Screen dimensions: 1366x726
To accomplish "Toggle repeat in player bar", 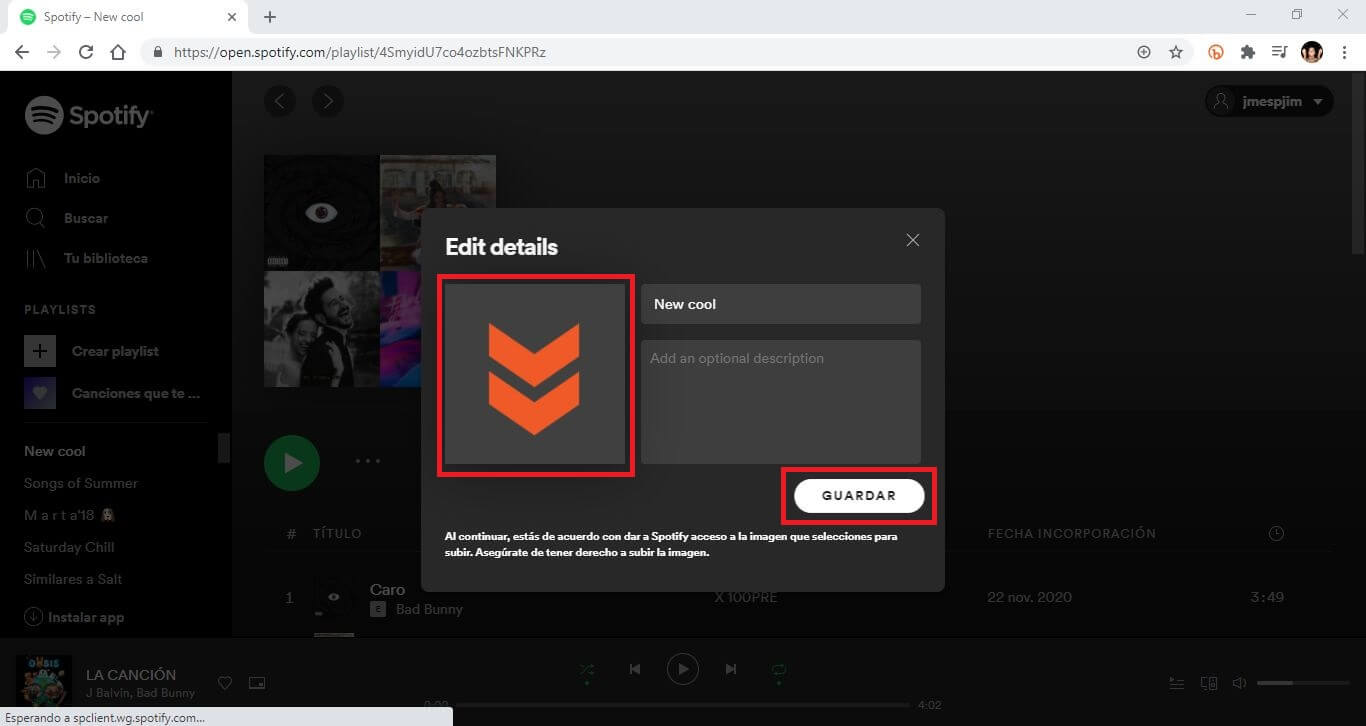I will (x=779, y=669).
